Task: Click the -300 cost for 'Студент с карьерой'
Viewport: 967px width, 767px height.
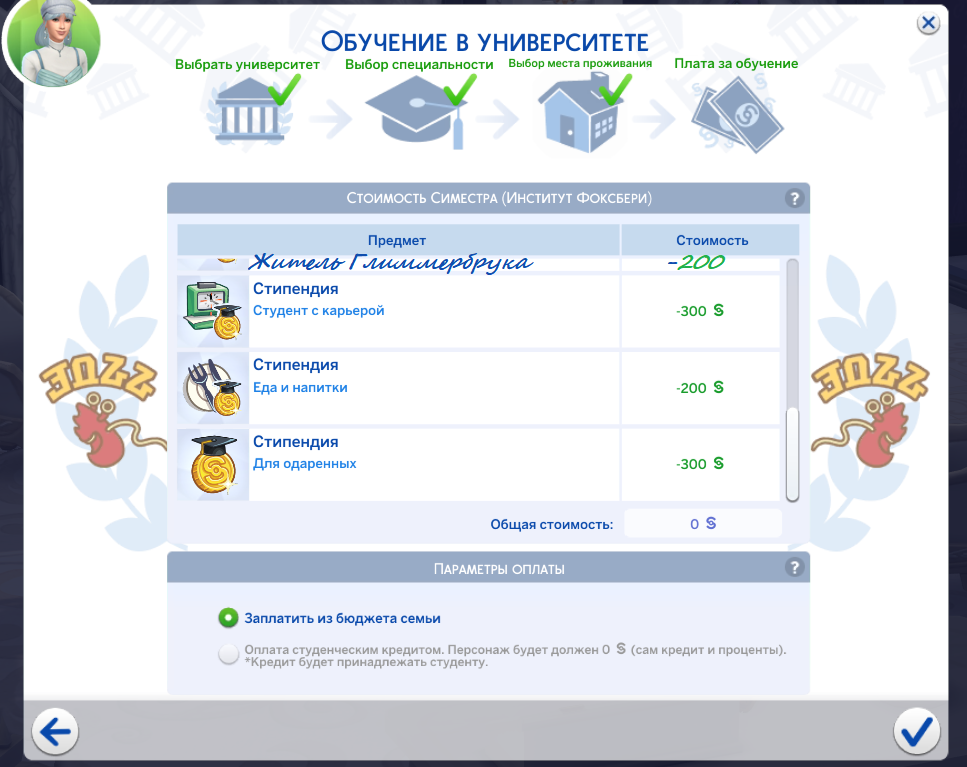Action: tap(699, 311)
